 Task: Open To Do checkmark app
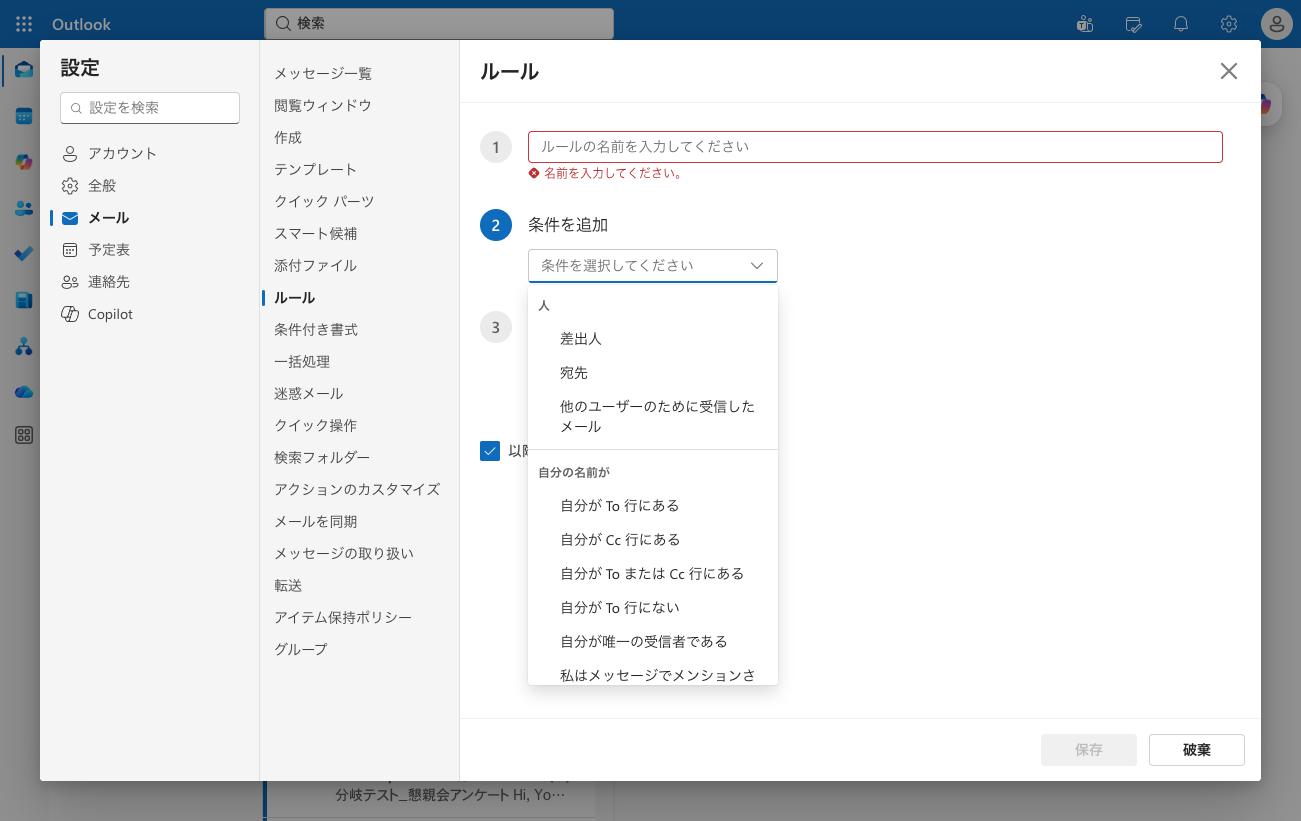[x=24, y=254]
